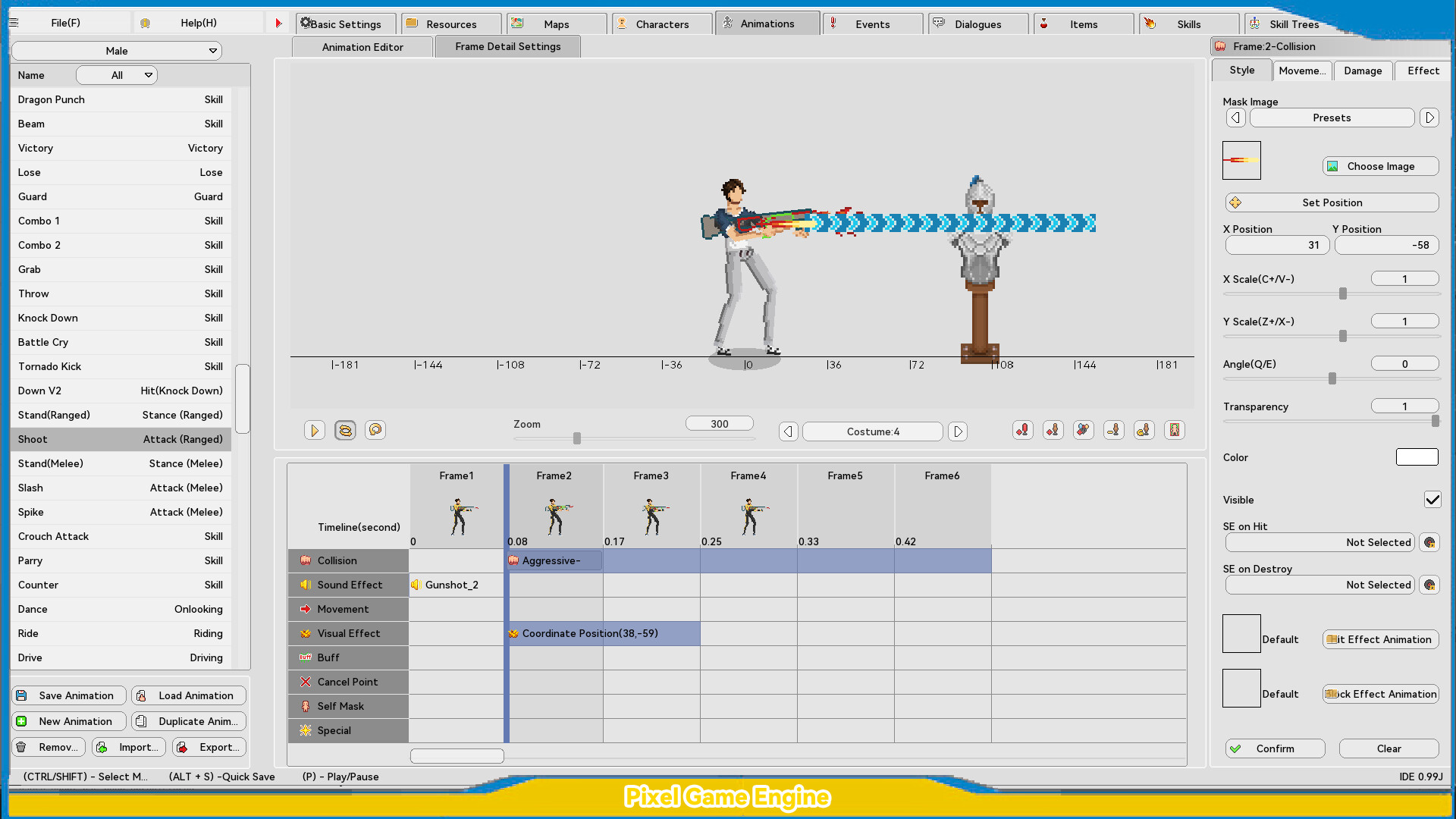The height and width of the screenshot is (819, 1456).
Task: Expand the Presets mask image dropdown
Action: click(1332, 118)
